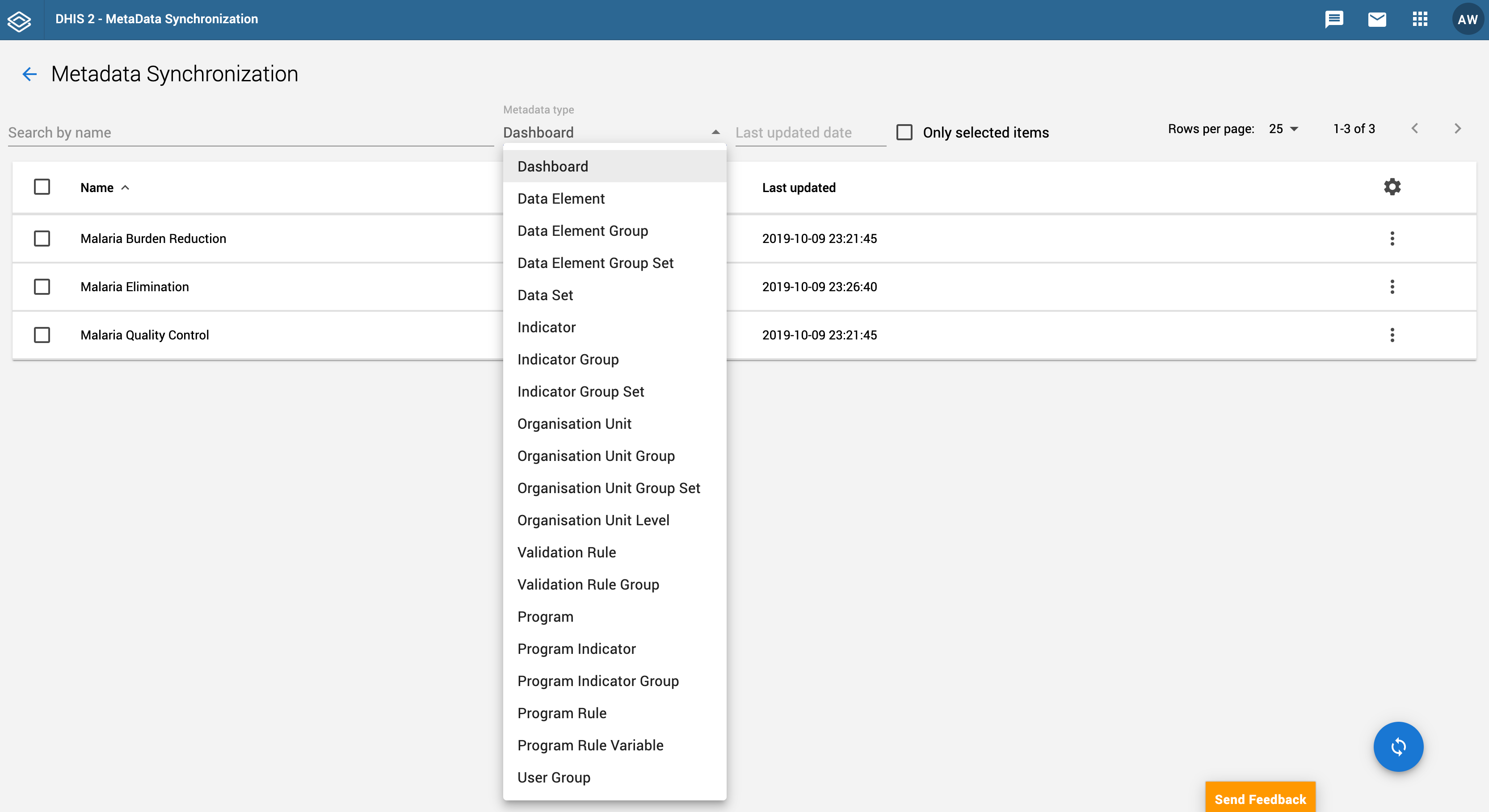Click the AW user profile avatar

click(1467, 20)
